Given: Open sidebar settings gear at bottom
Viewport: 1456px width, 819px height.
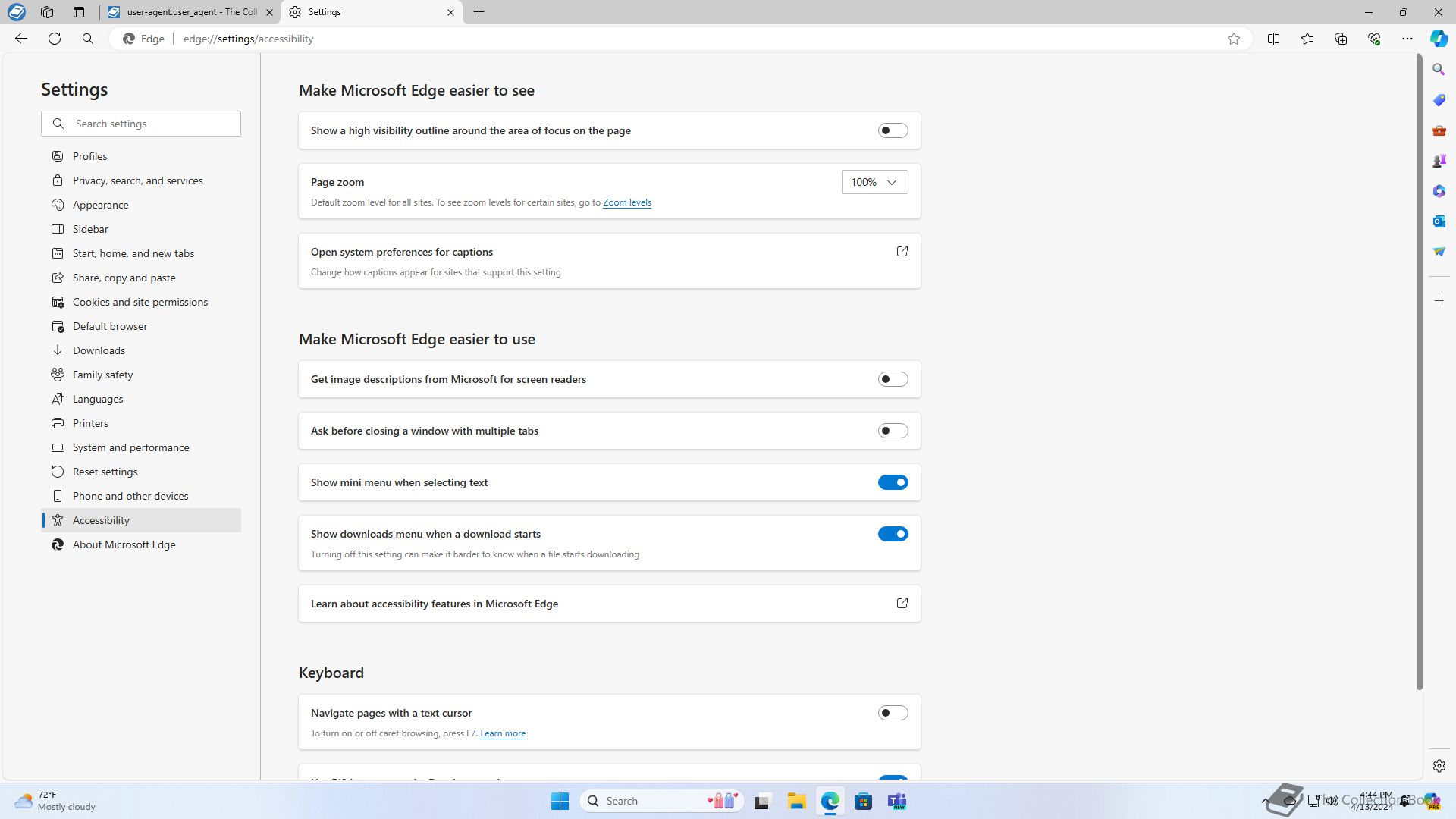Looking at the screenshot, I should [1439, 766].
